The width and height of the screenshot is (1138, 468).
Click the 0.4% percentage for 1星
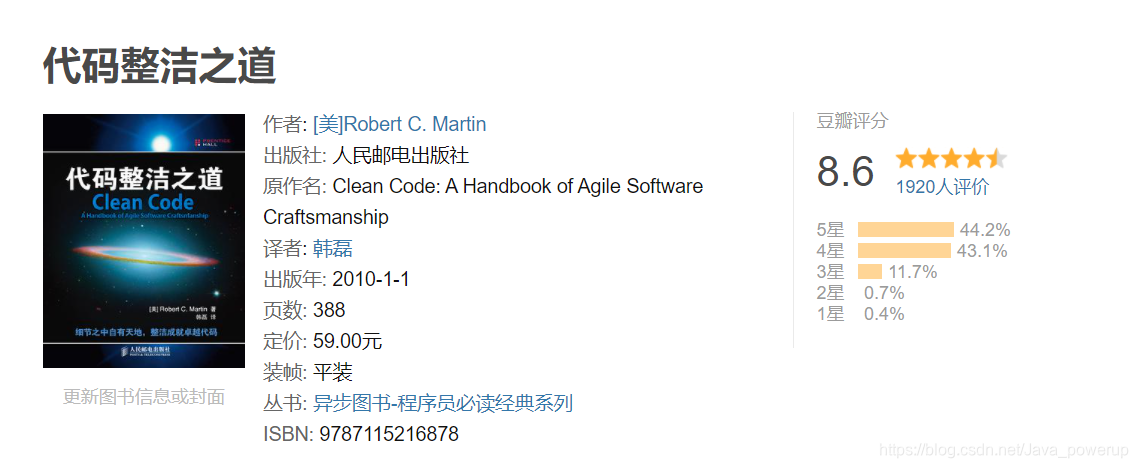[884, 314]
